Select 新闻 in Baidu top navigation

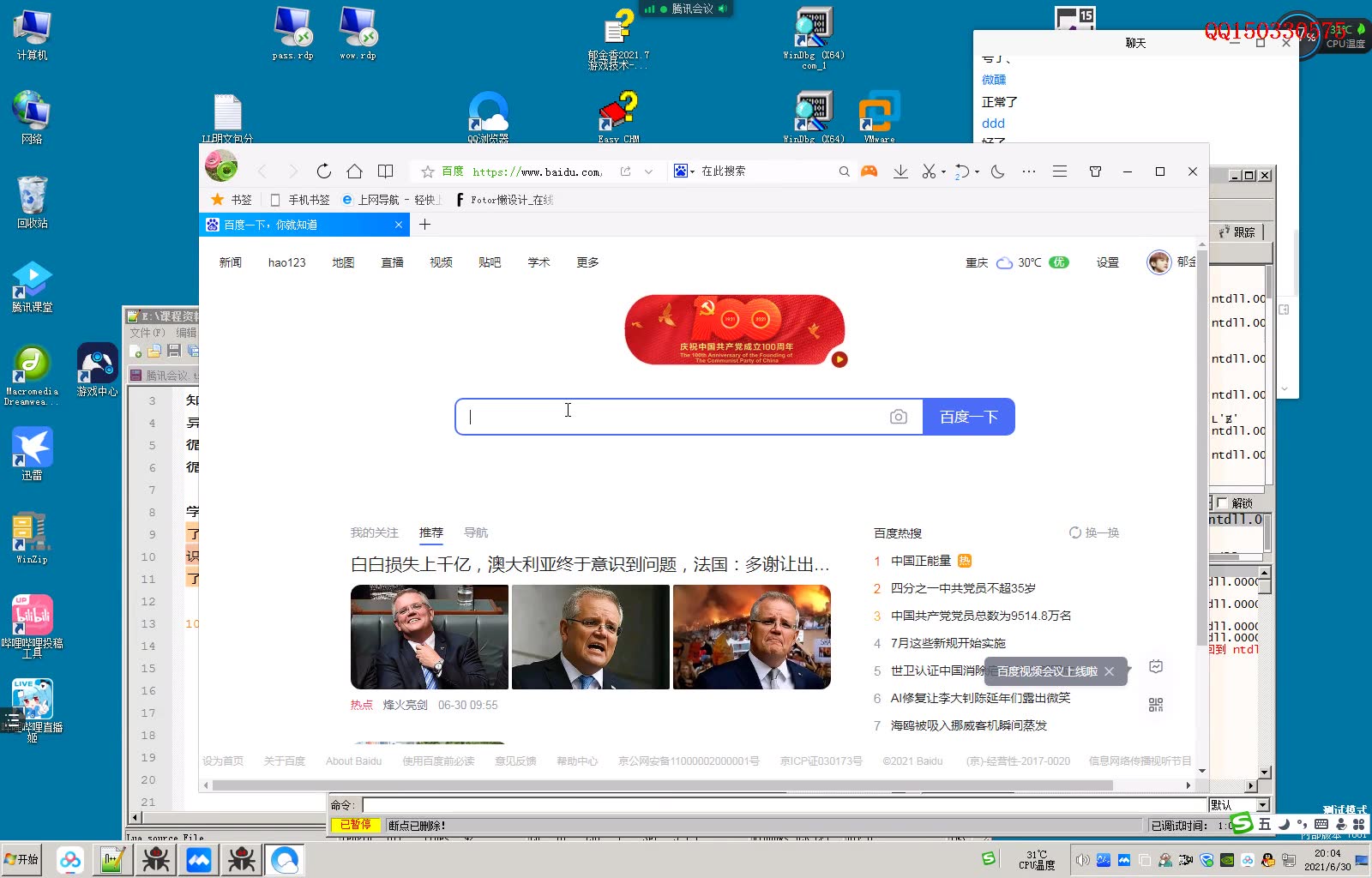tap(229, 262)
